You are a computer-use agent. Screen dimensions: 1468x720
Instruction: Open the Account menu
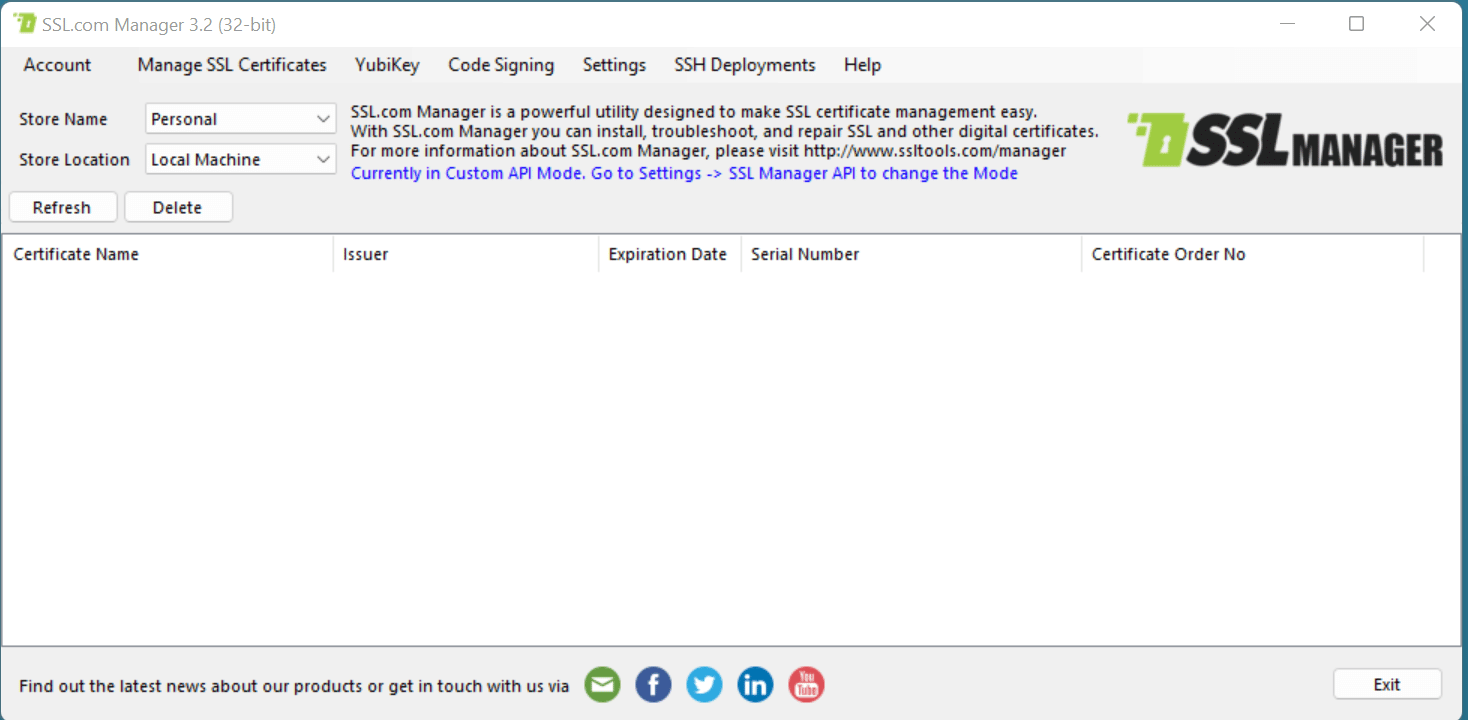pyautogui.click(x=57, y=64)
